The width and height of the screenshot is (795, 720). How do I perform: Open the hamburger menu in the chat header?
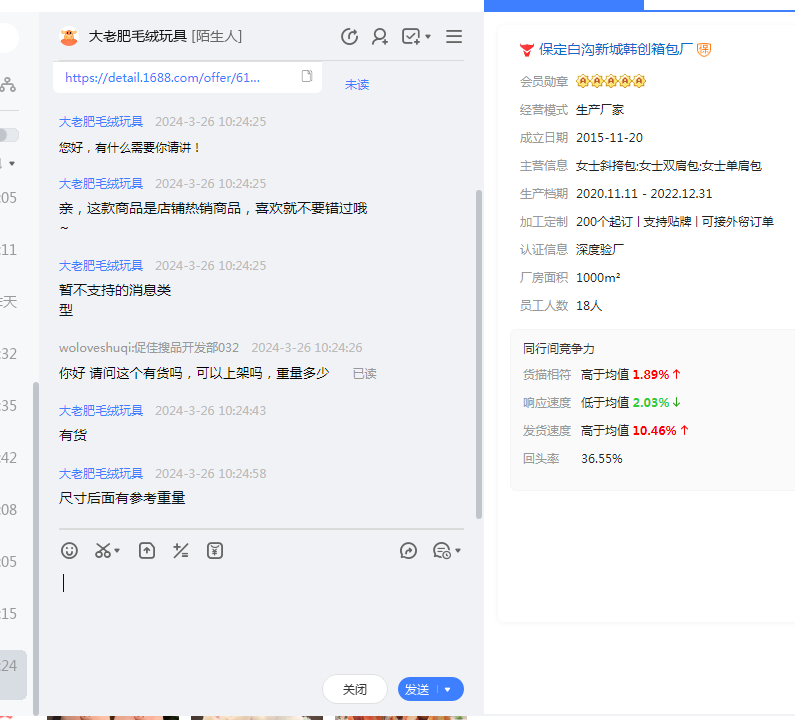454,37
